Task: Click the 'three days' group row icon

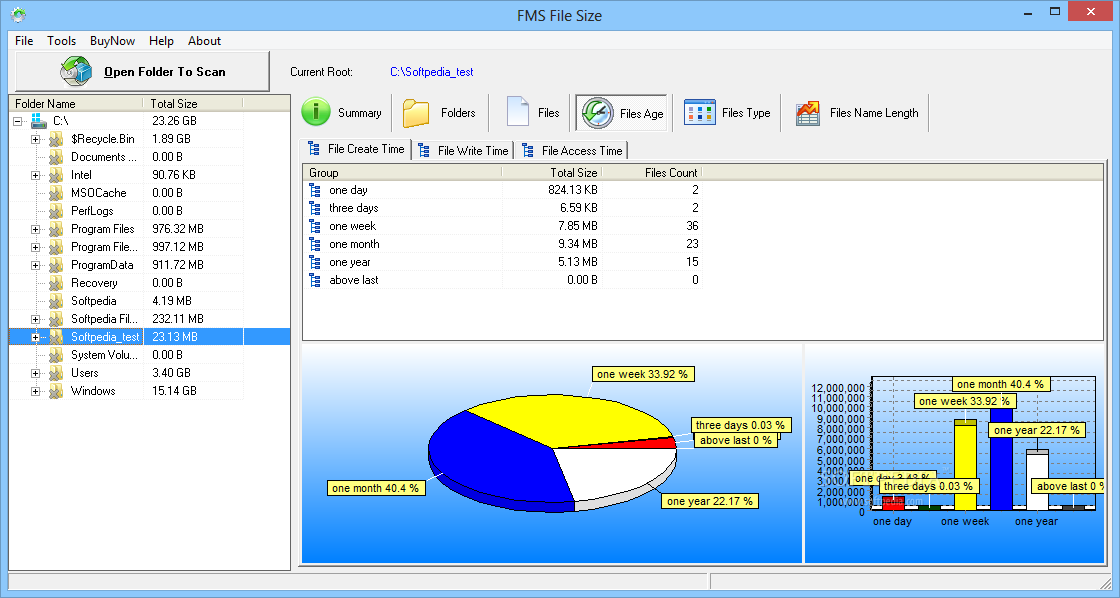Action: pyautogui.click(x=315, y=208)
